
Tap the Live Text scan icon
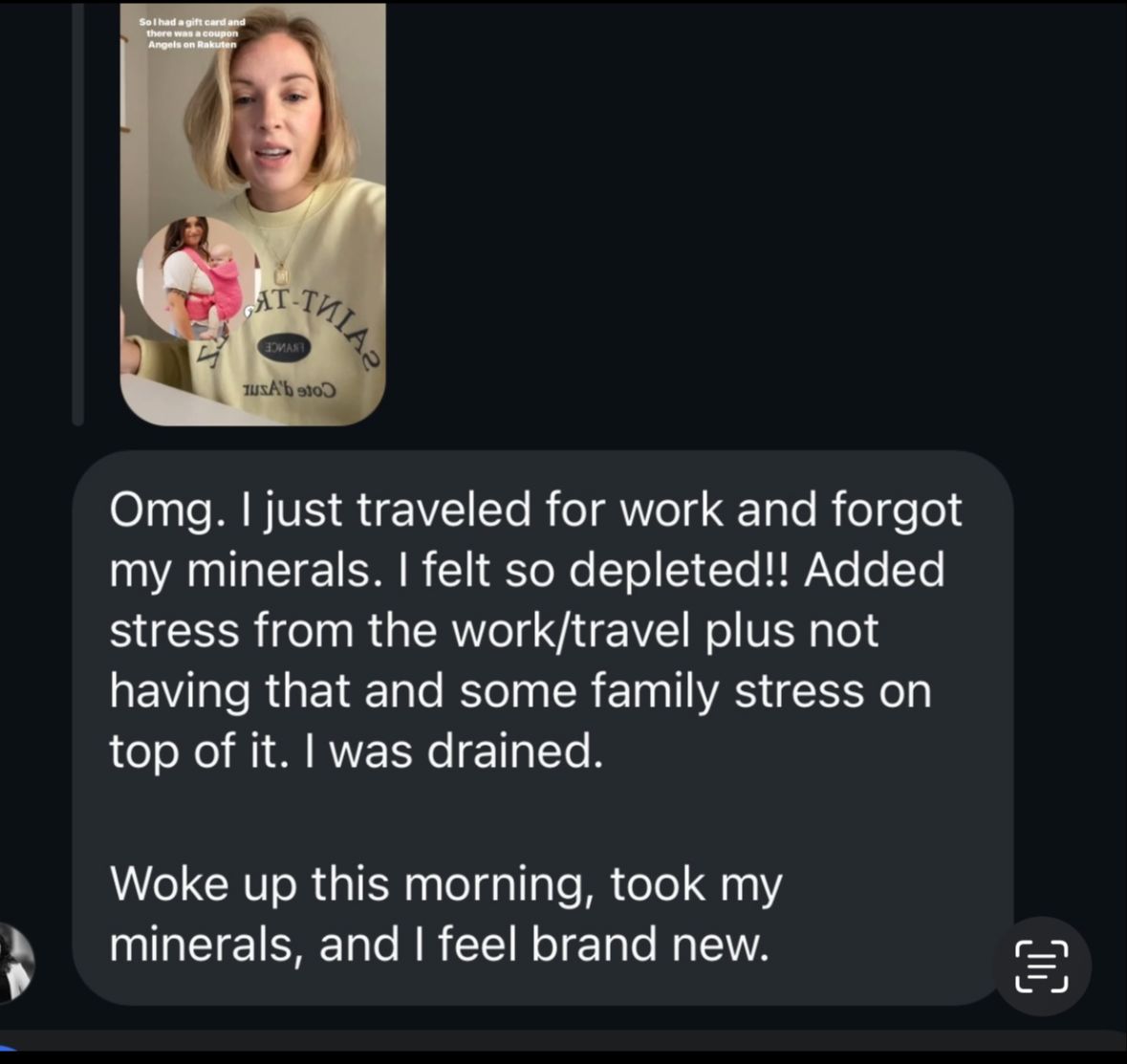coord(1041,965)
